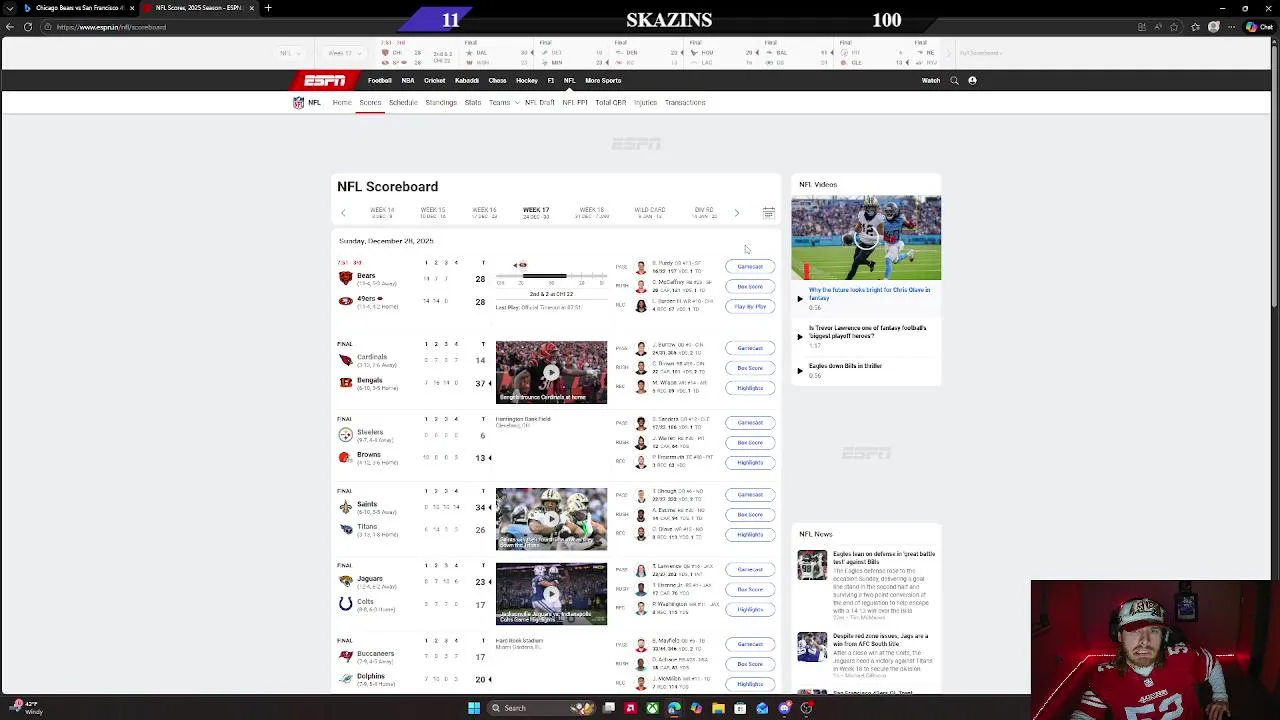This screenshot has height=720, width=1280.
Task: Open Play-by-Play for Bears vs 49ers
Action: pos(750,307)
